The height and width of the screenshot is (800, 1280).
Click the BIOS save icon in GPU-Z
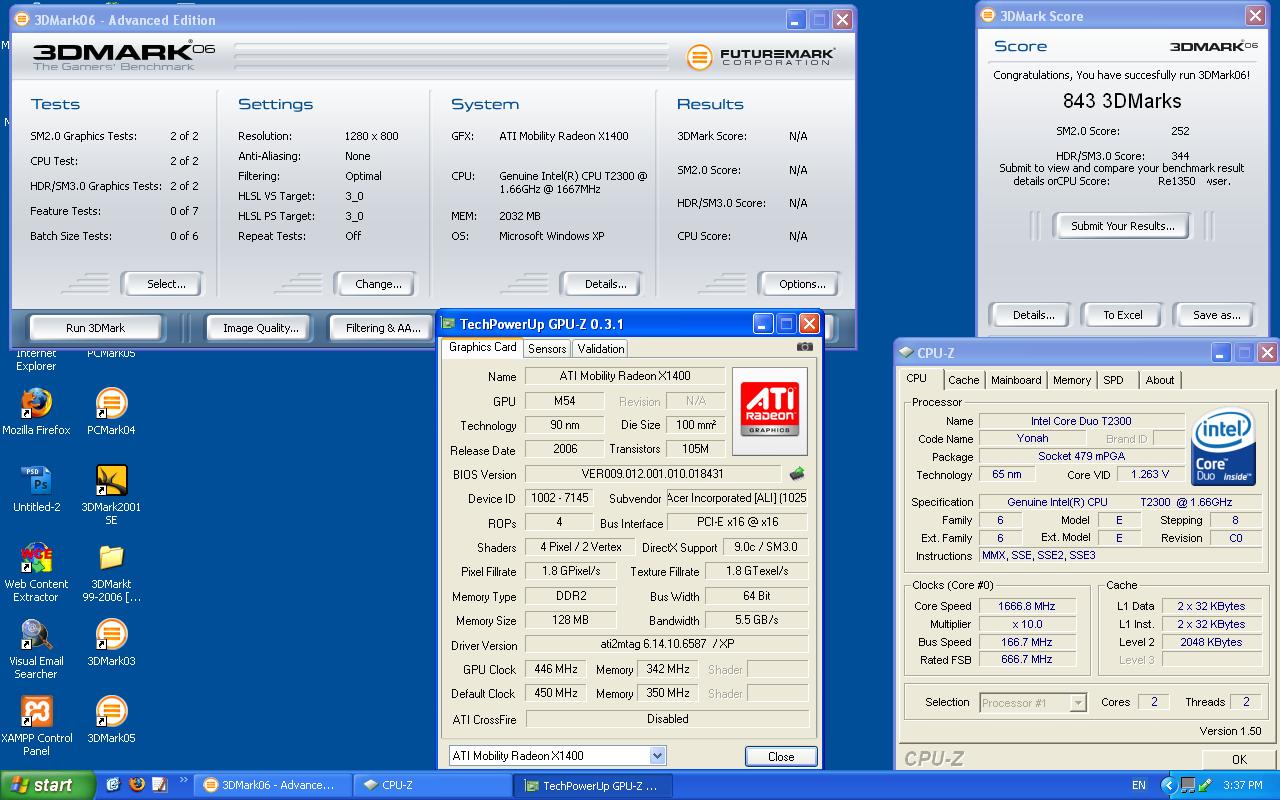(797, 474)
